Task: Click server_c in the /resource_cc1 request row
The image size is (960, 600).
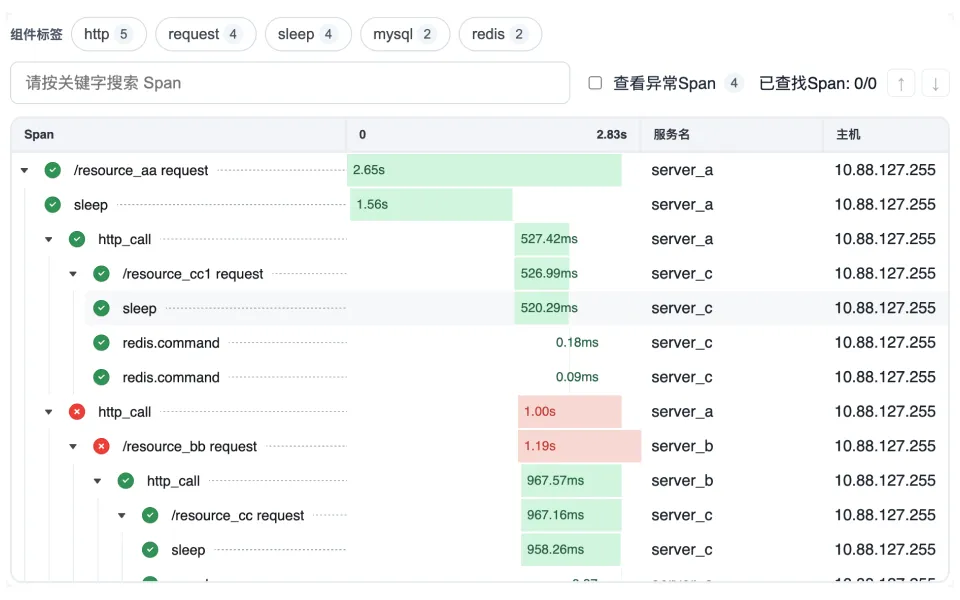Action: (682, 274)
